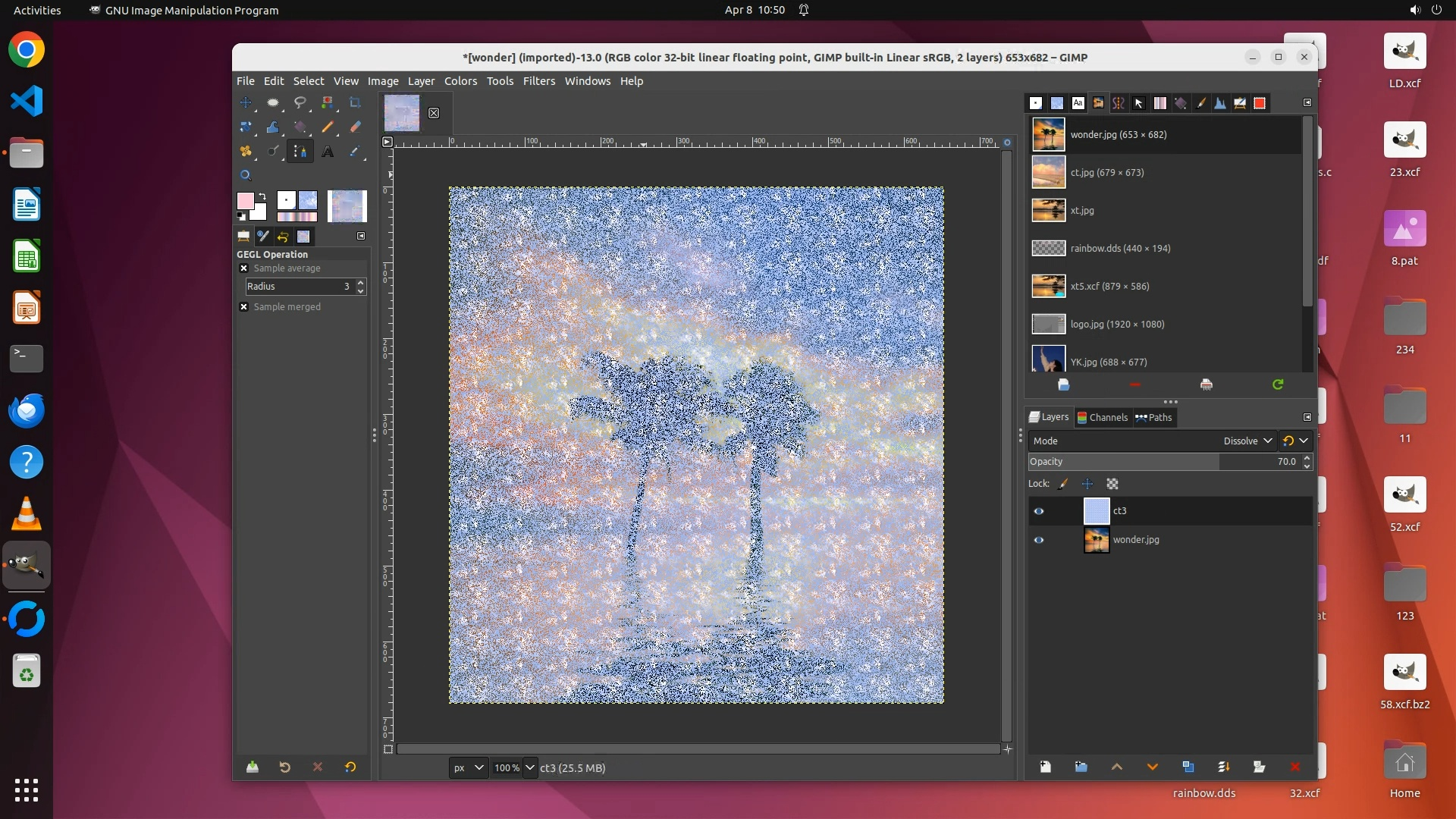Select the Eraser tool

pos(355,127)
